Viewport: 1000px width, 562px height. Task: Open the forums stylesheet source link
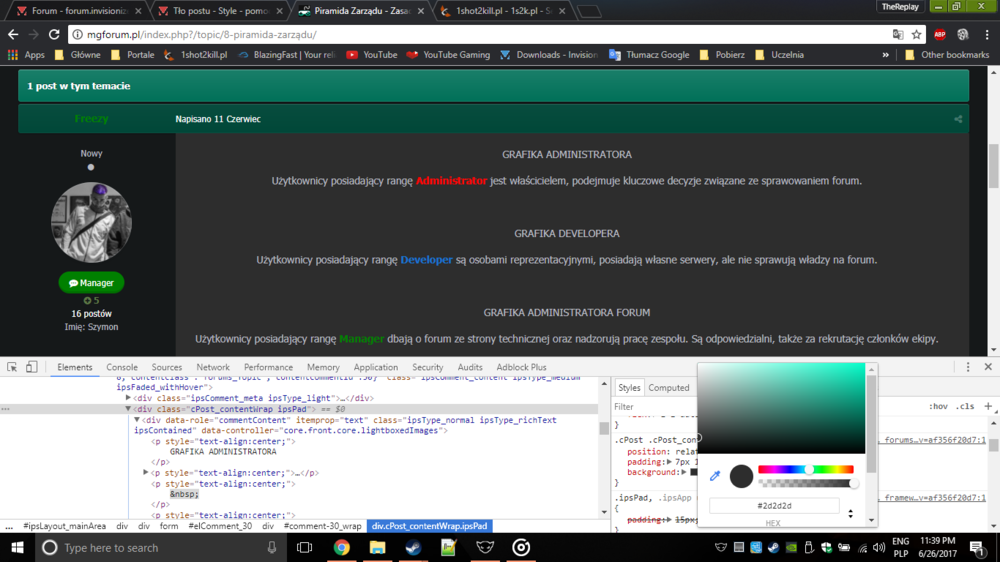pyautogui.click(x=932, y=440)
